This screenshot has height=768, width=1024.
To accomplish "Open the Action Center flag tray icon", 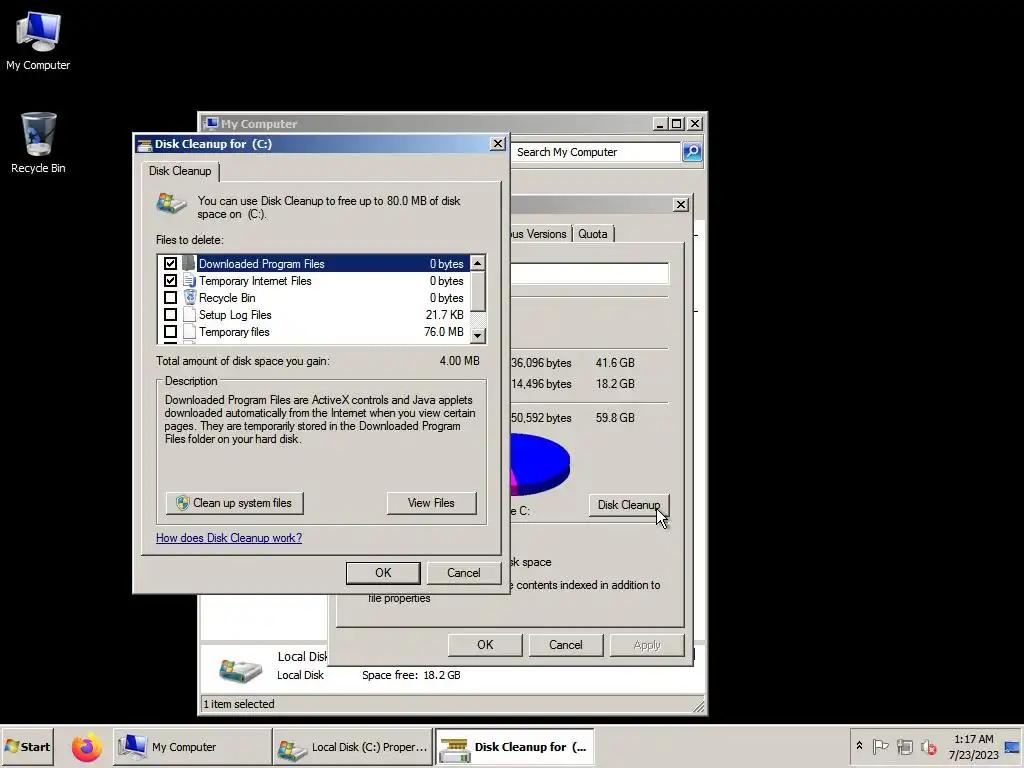I will (x=880, y=746).
